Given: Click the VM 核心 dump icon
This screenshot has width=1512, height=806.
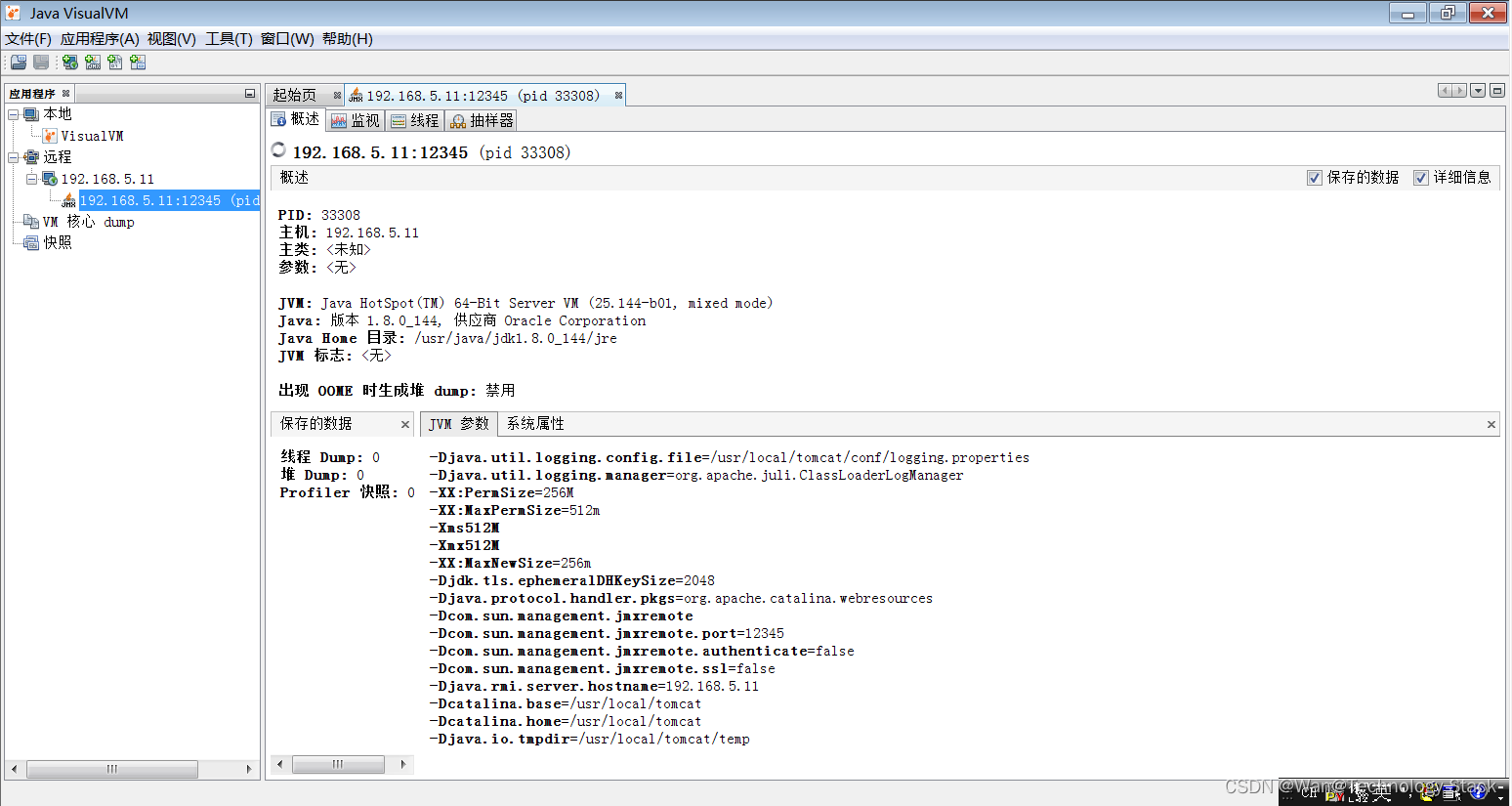Looking at the screenshot, I should [x=31, y=222].
